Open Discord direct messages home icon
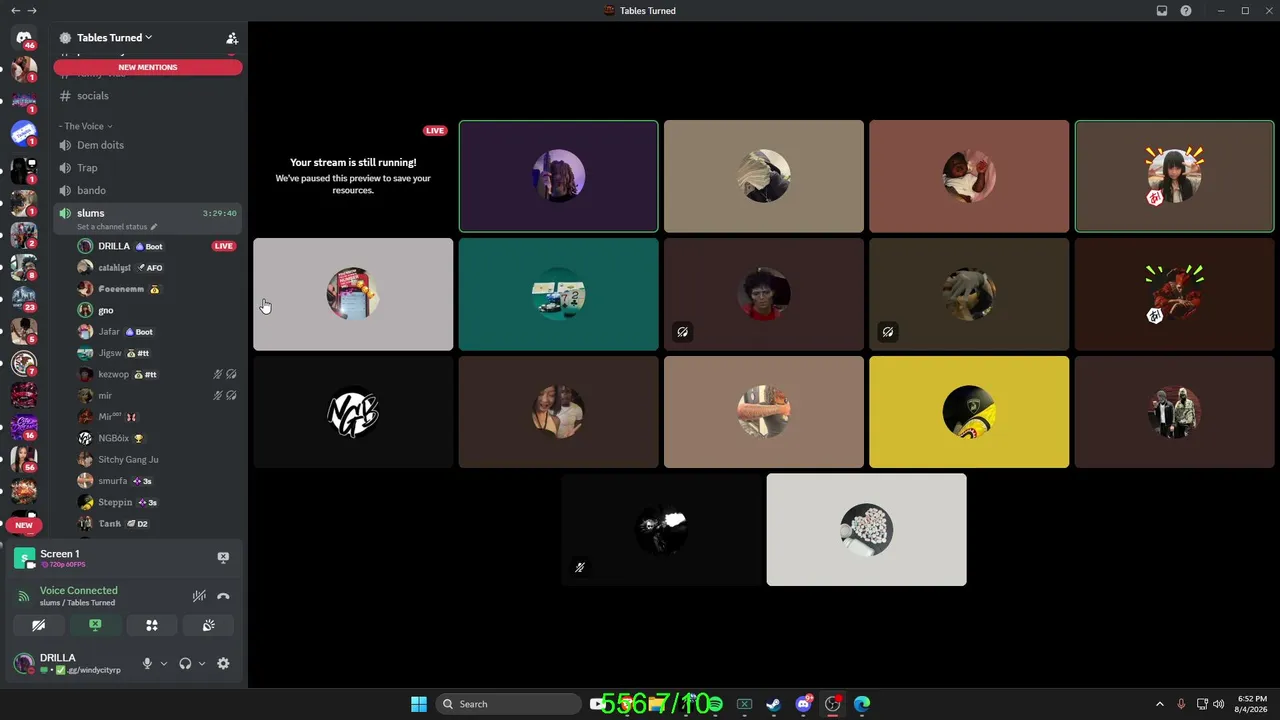 click(24, 37)
